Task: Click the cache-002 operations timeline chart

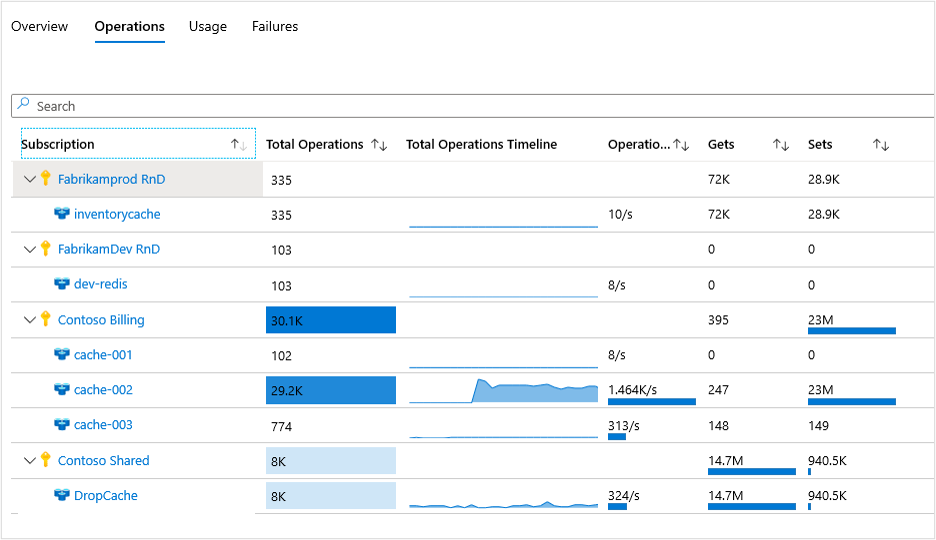Action: pyautogui.click(x=503, y=390)
